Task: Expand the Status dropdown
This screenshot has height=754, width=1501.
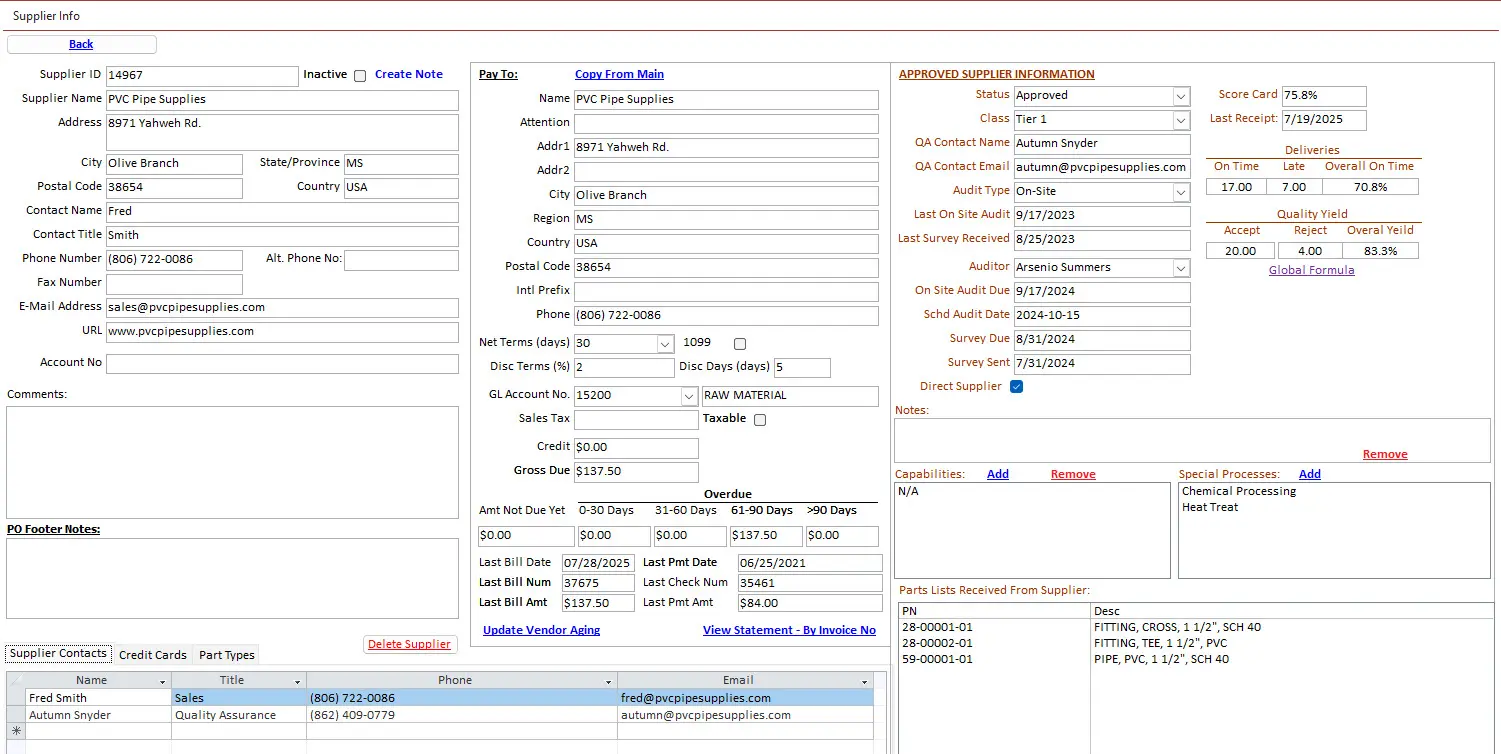Action: pyautogui.click(x=1181, y=96)
